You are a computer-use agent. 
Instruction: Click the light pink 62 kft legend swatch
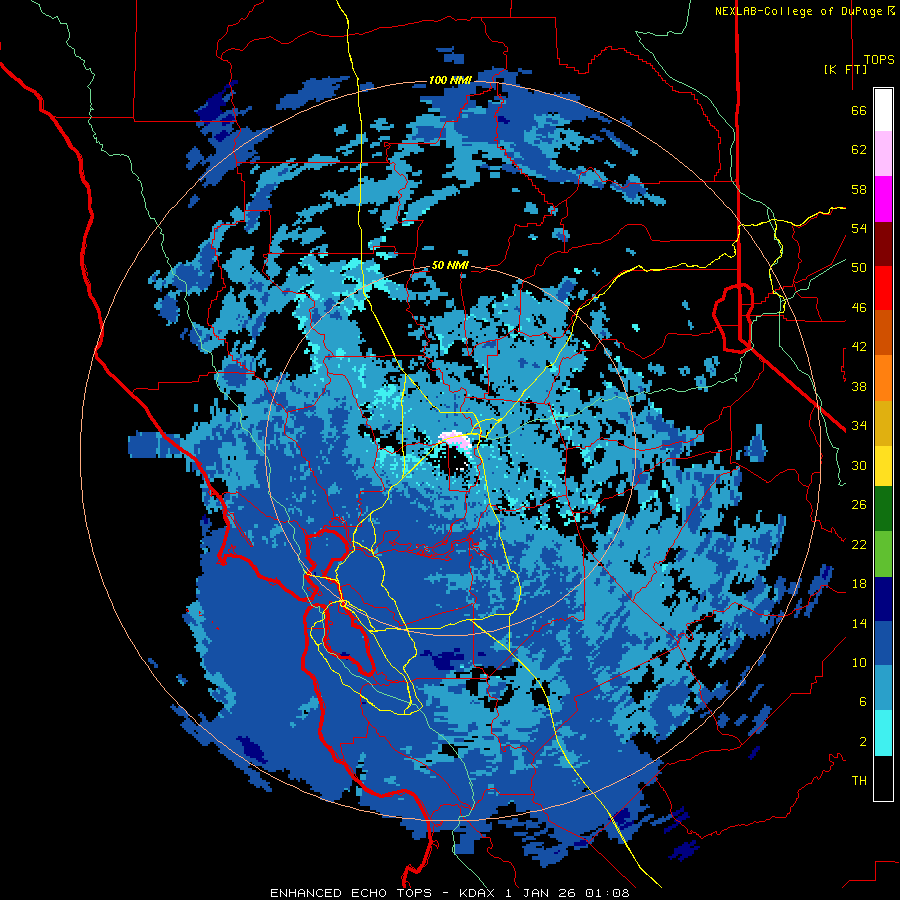(883, 153)
